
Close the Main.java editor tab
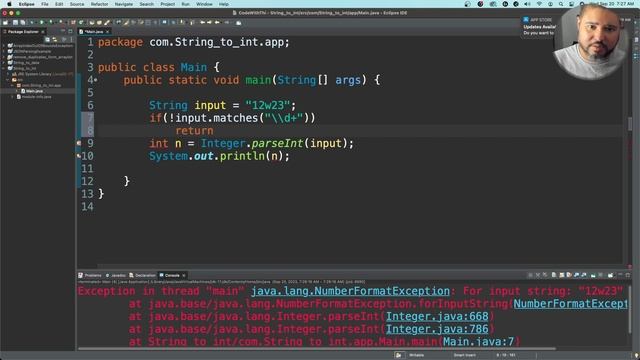[x=108, y=31]
